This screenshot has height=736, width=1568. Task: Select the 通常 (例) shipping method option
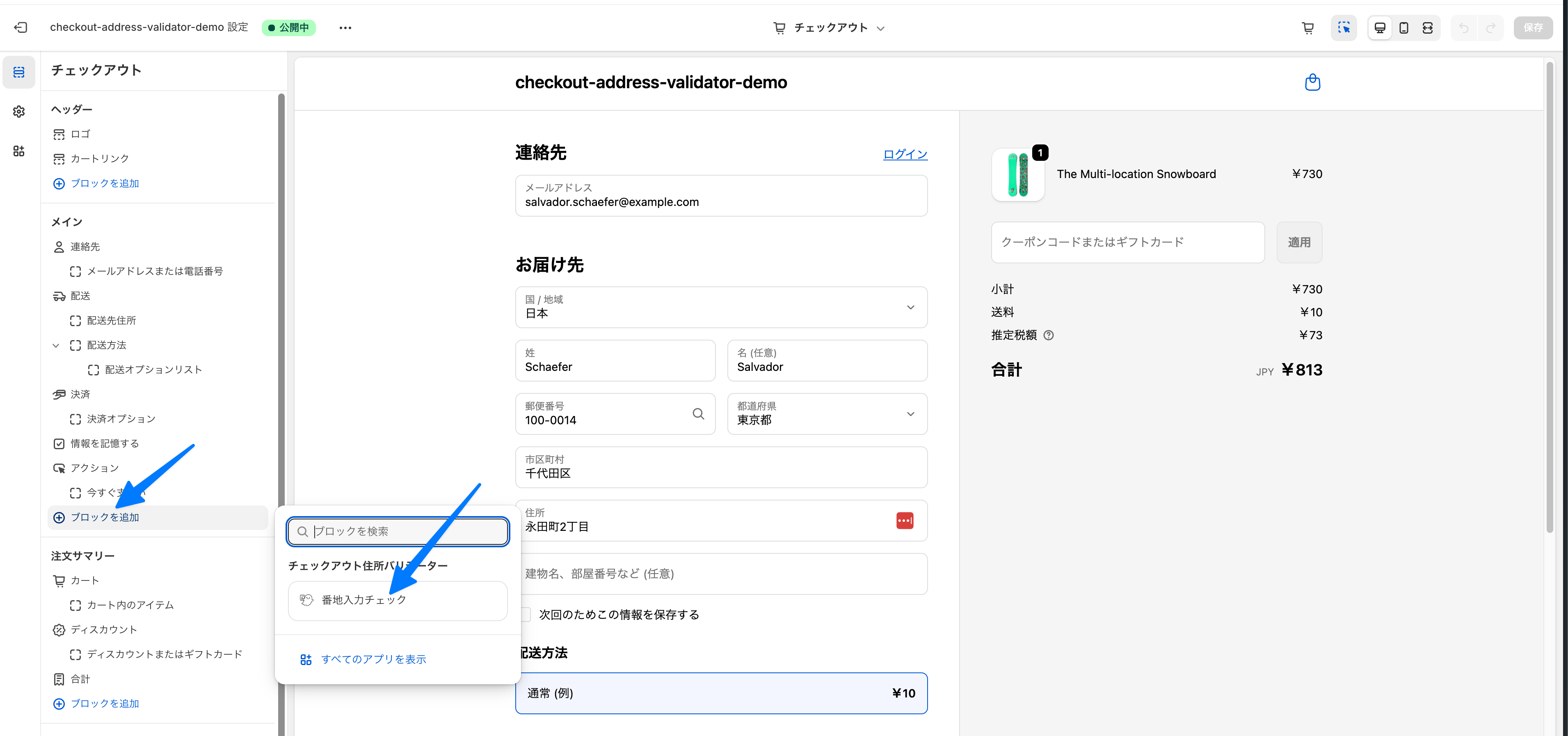(x=721, y=693)
